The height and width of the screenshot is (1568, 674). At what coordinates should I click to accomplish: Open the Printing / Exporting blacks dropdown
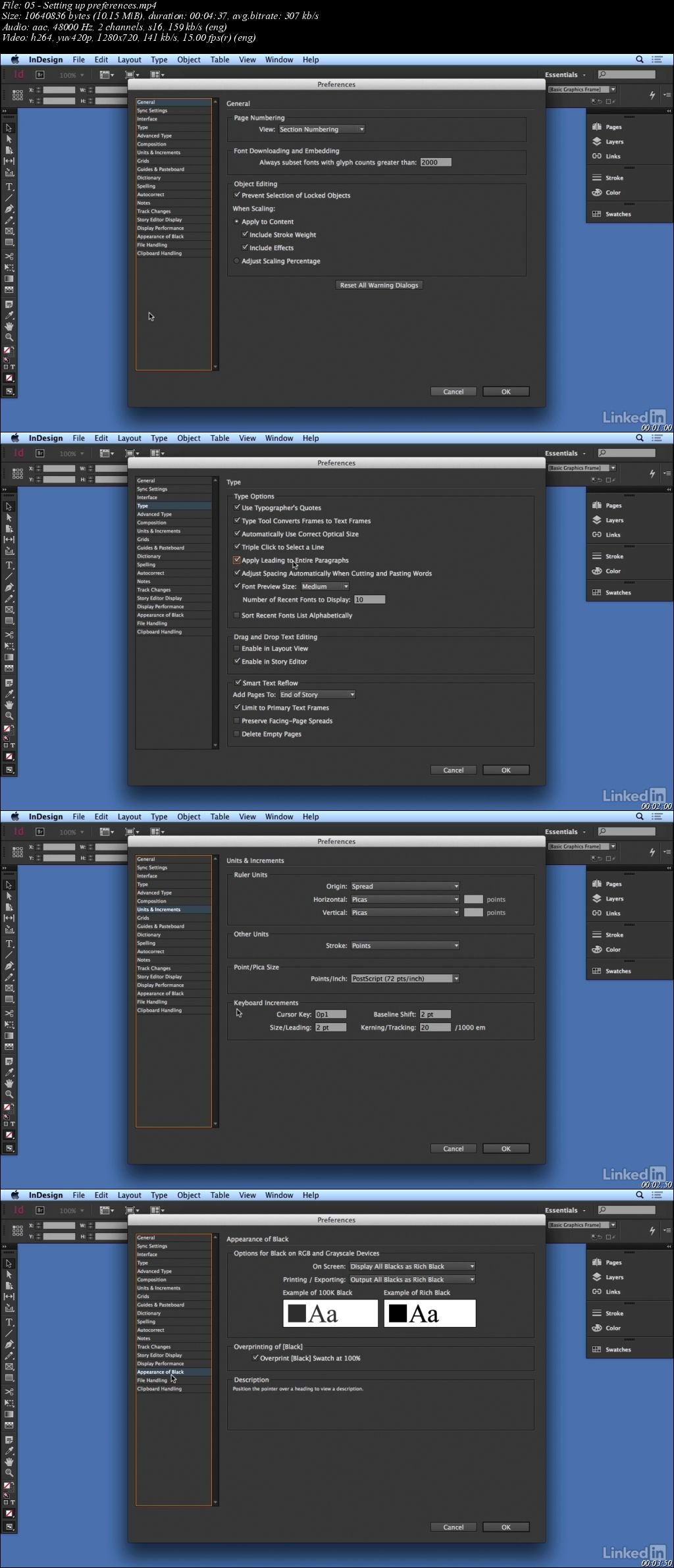click(412, 1279)
